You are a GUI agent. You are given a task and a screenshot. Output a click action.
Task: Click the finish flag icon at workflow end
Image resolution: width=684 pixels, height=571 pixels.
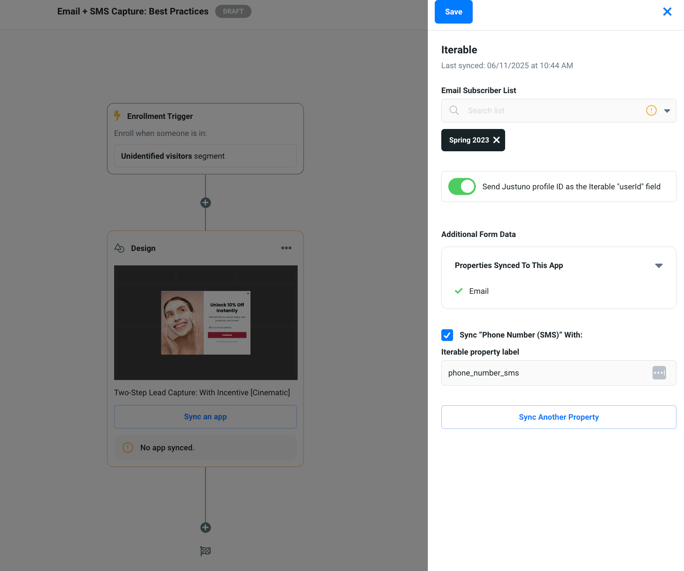(205, 551)
